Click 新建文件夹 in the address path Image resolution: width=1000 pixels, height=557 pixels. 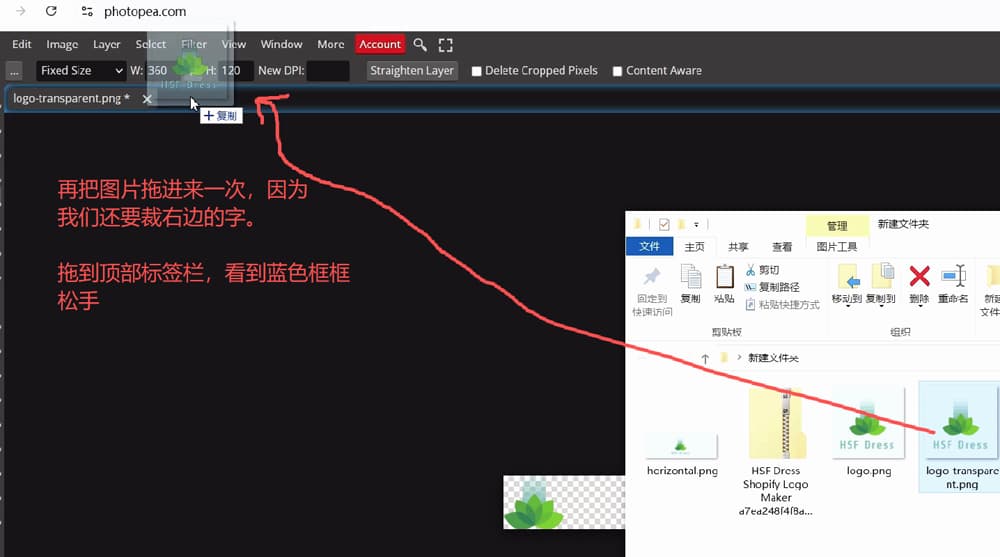773,358
